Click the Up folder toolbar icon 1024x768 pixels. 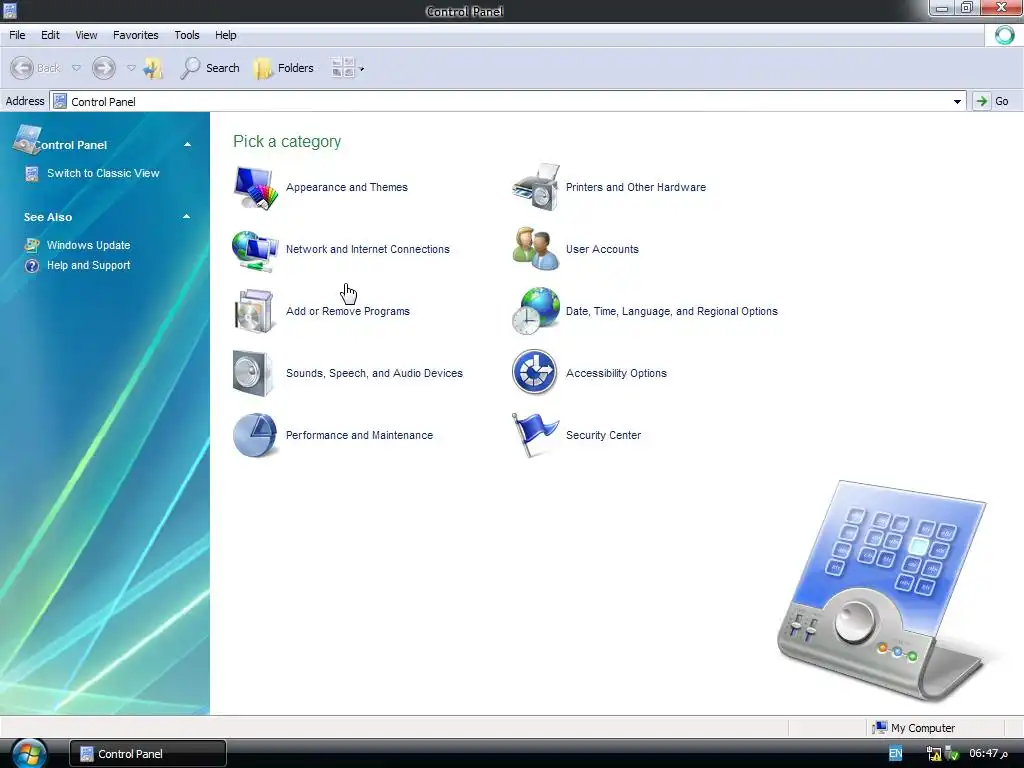click(x=153, y=68)
